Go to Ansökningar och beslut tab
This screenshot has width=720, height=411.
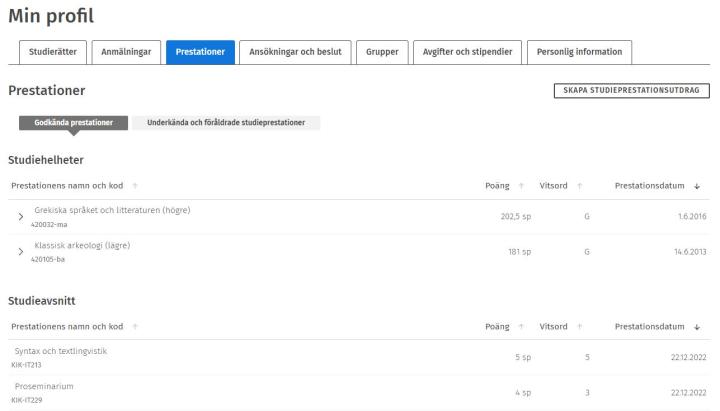[x=295, y=53]
